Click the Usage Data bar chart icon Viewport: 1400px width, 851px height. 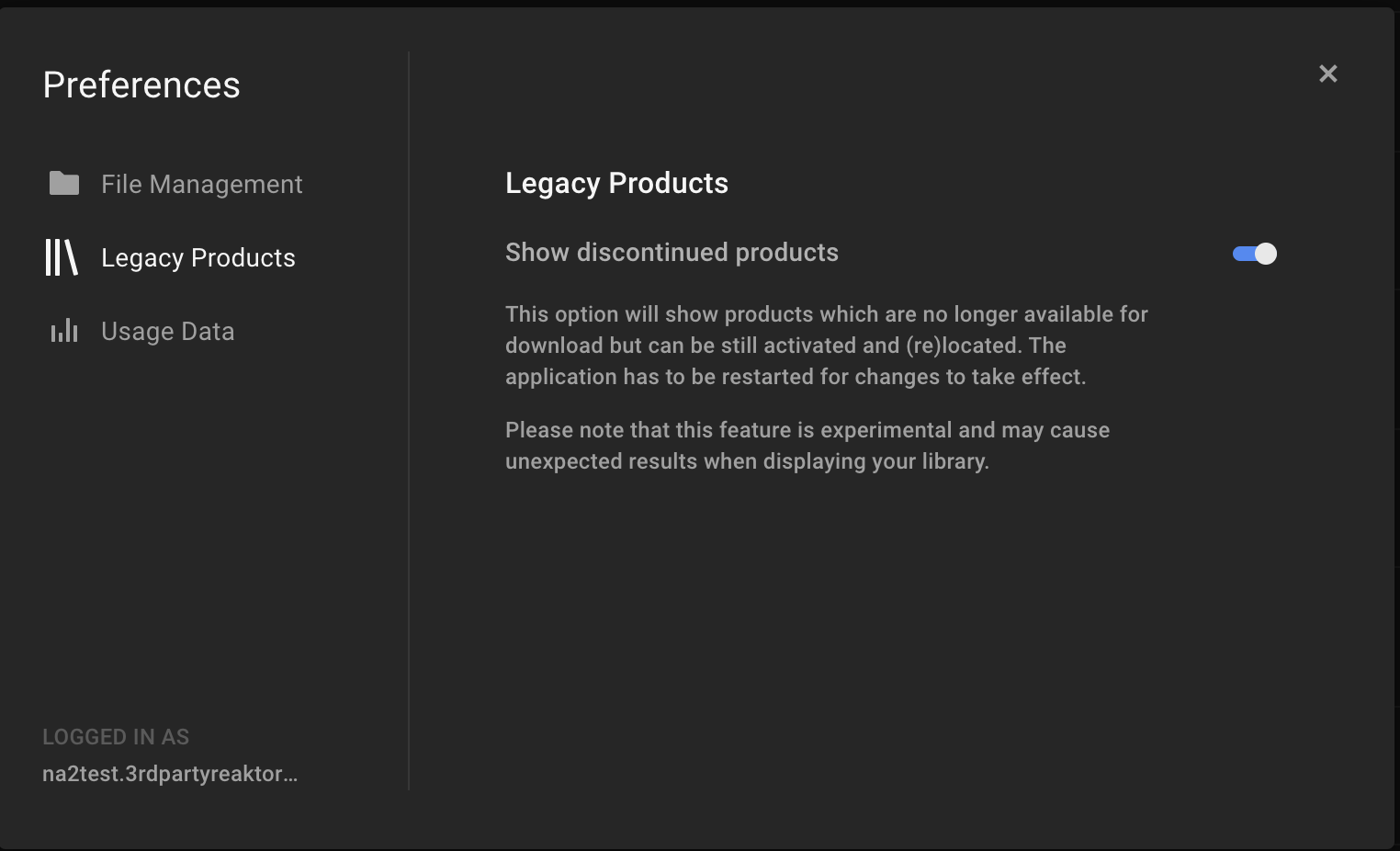pyautogui.click(x=64, y=330)
